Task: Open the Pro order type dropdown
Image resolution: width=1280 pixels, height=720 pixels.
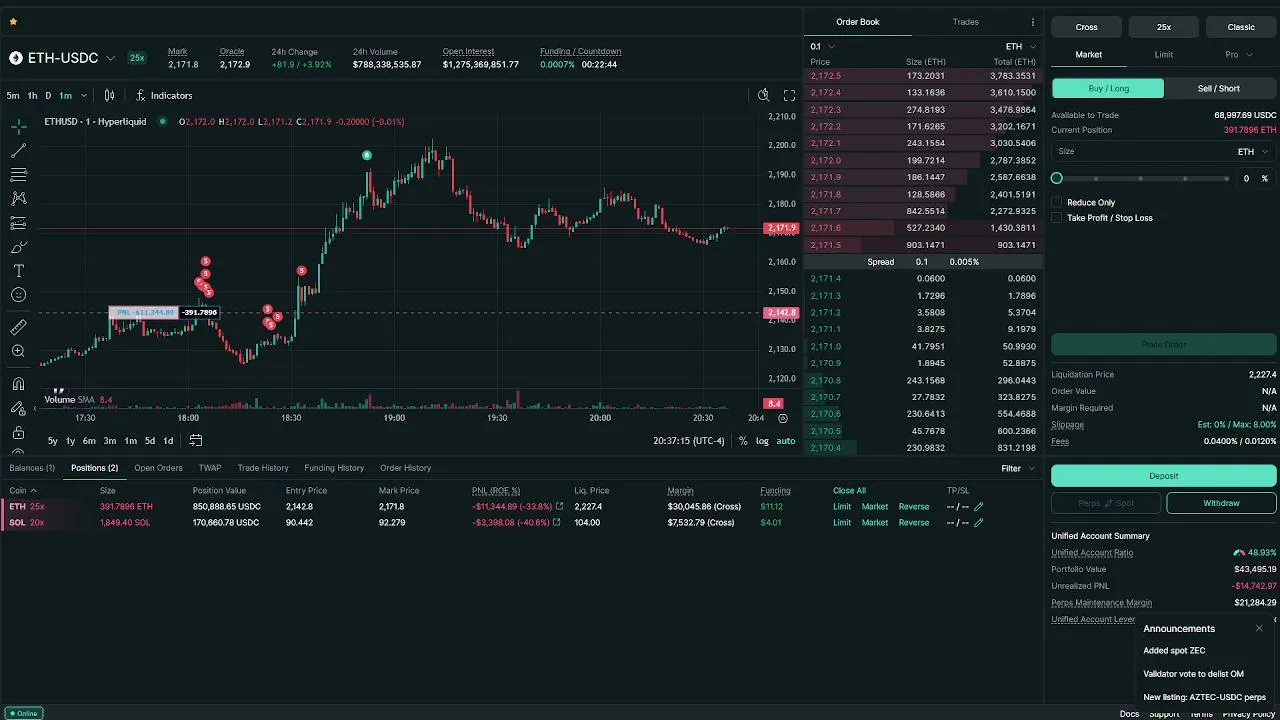Action: click(1239, 55)
